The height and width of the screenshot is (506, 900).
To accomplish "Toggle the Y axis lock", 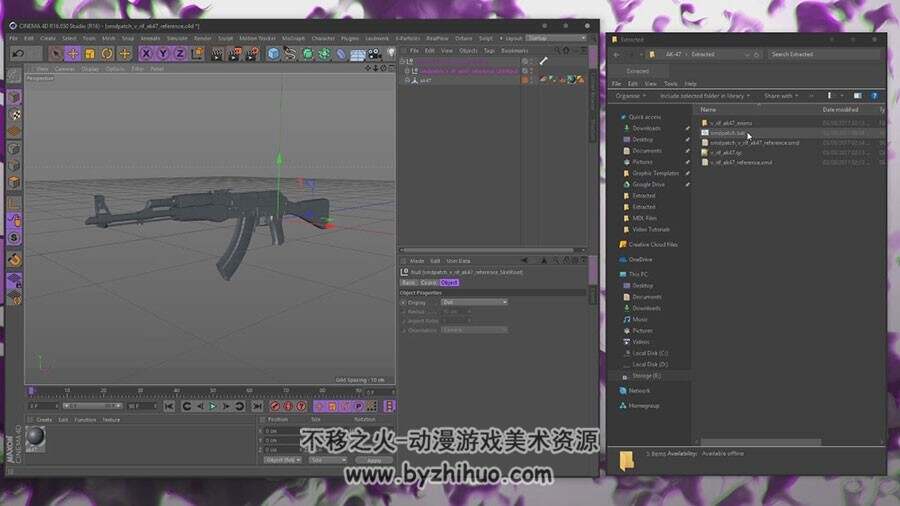I will tap(163, 53).
